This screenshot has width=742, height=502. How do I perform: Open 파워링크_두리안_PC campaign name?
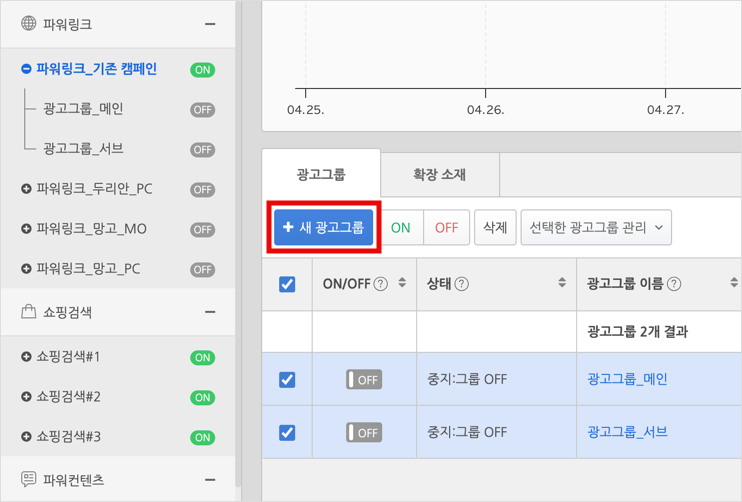[95, 189]
